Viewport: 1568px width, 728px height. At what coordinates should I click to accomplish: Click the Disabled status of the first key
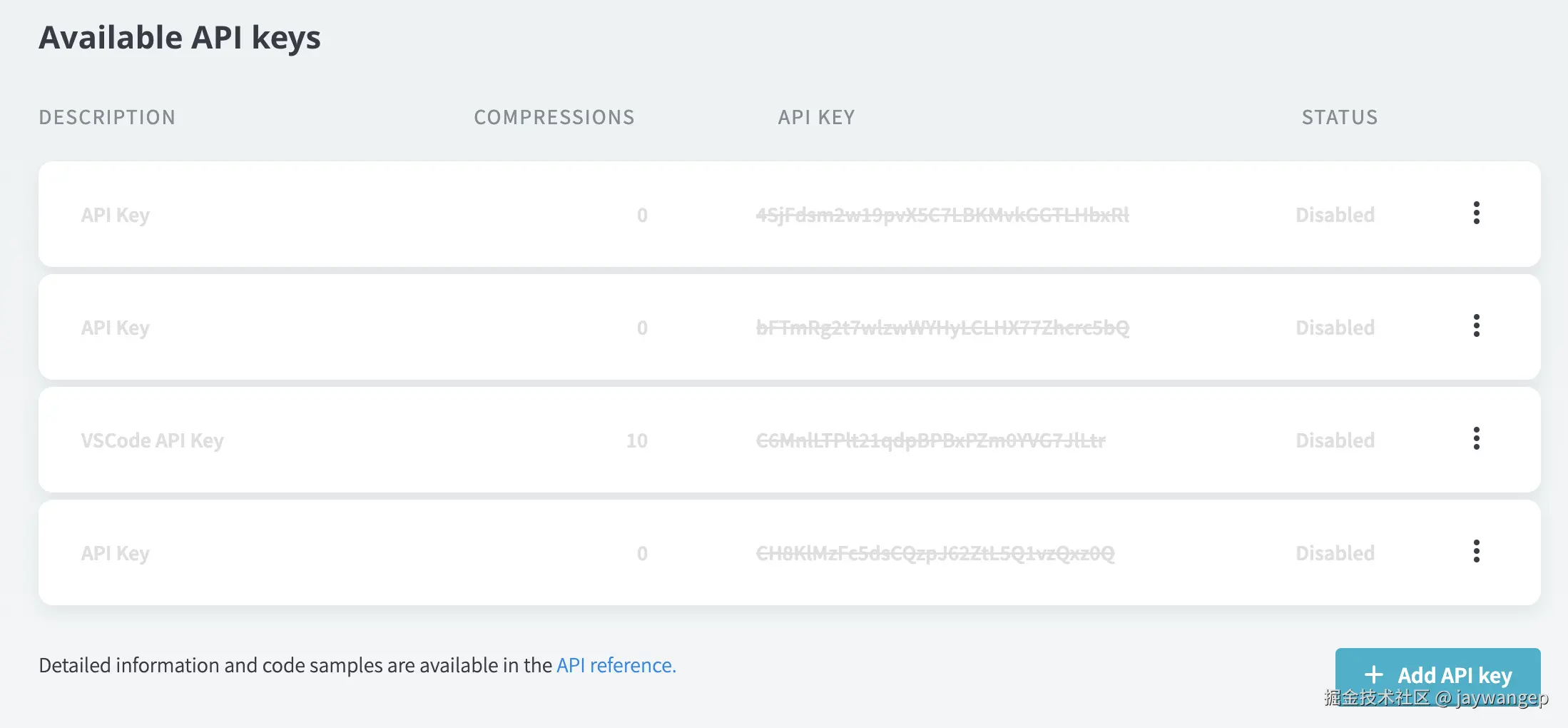(1335, 215)
